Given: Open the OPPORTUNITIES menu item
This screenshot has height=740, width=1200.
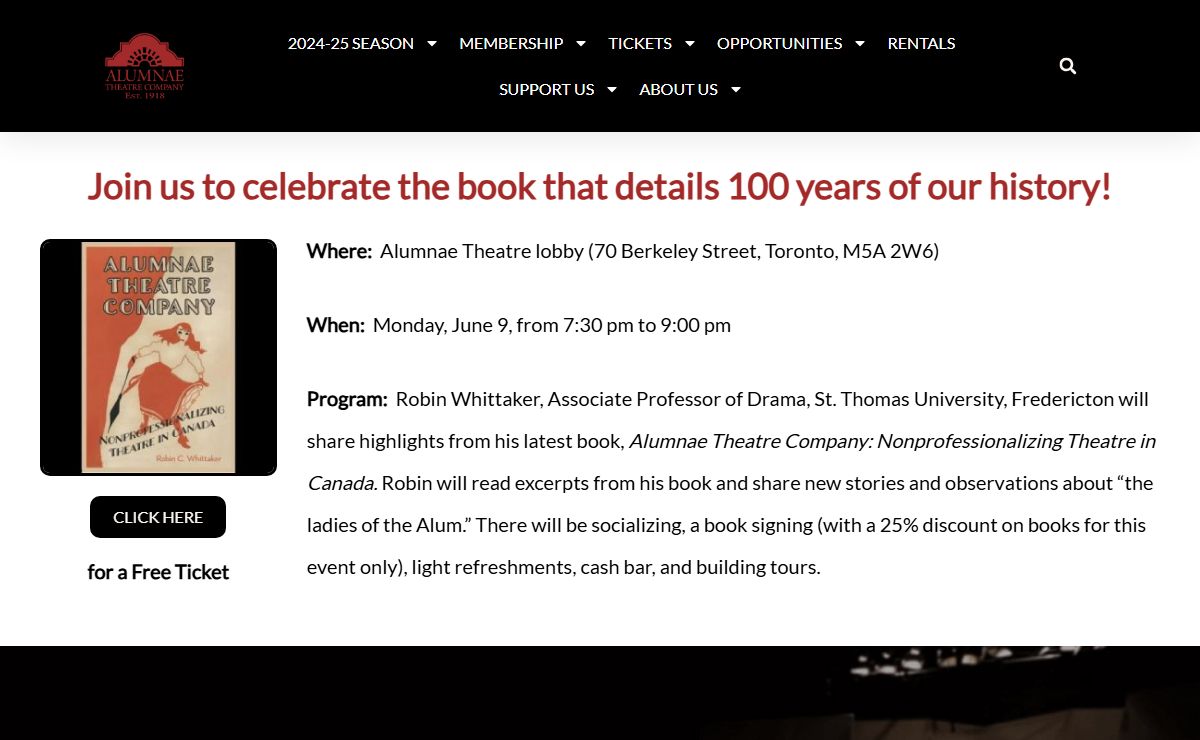Looking at the screenshot, I should [x=779, y=44].
